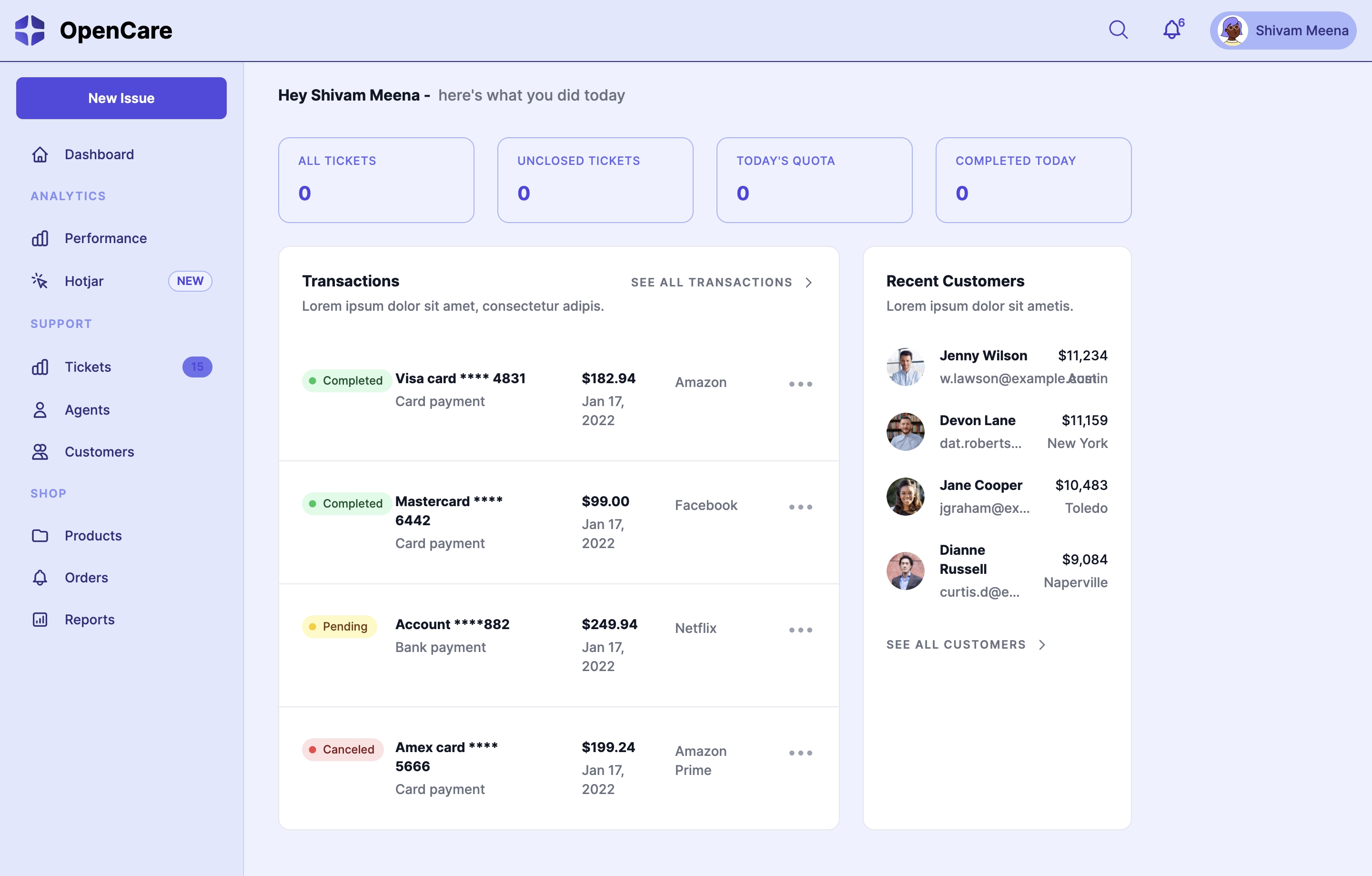The width and height of the screenshot is (1372, 876).
Task: Click the Agents person icon
Action: [40, 410]
